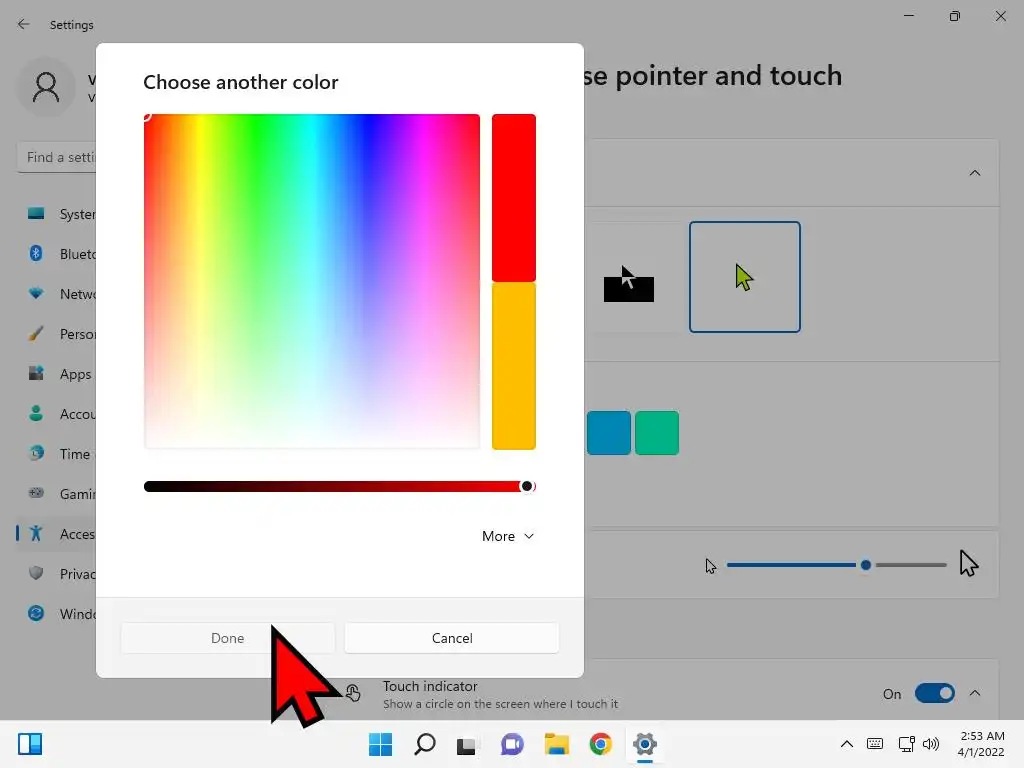1024x768 pixels.
Task: Open Accessibility settings in sidebar
Action: pos(57,534)
